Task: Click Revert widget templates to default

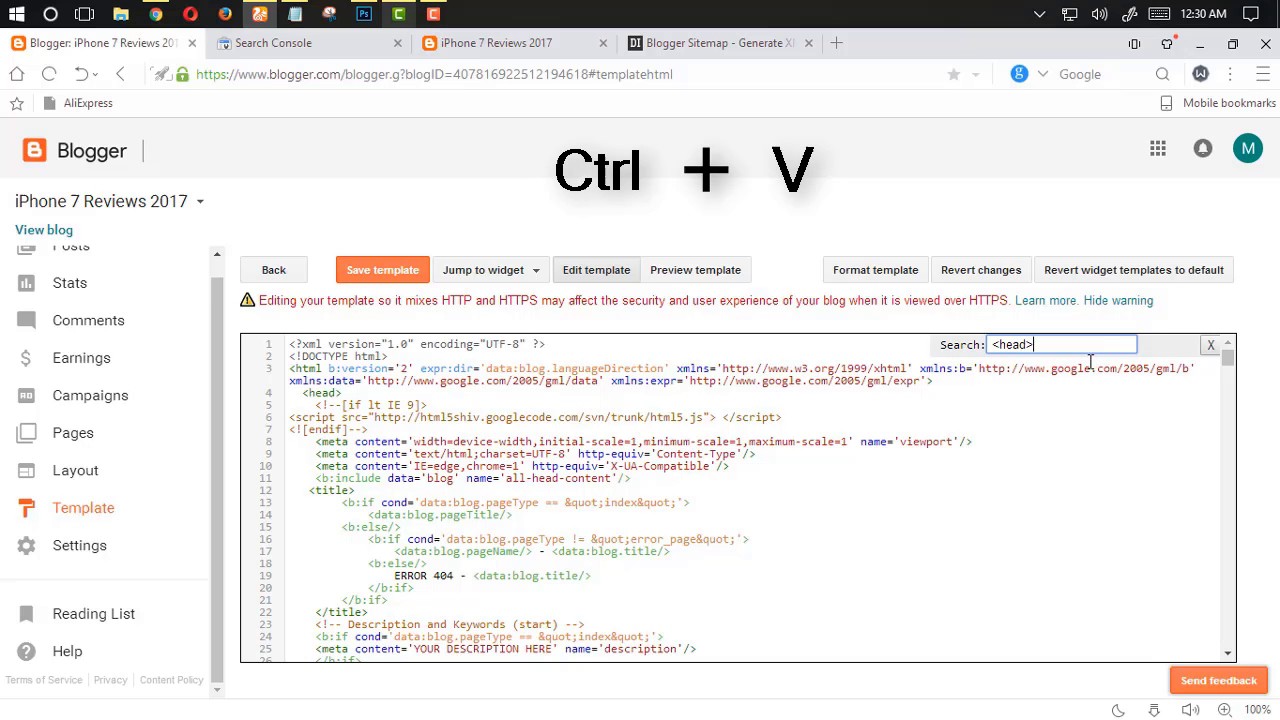Action: [1134, 270]
